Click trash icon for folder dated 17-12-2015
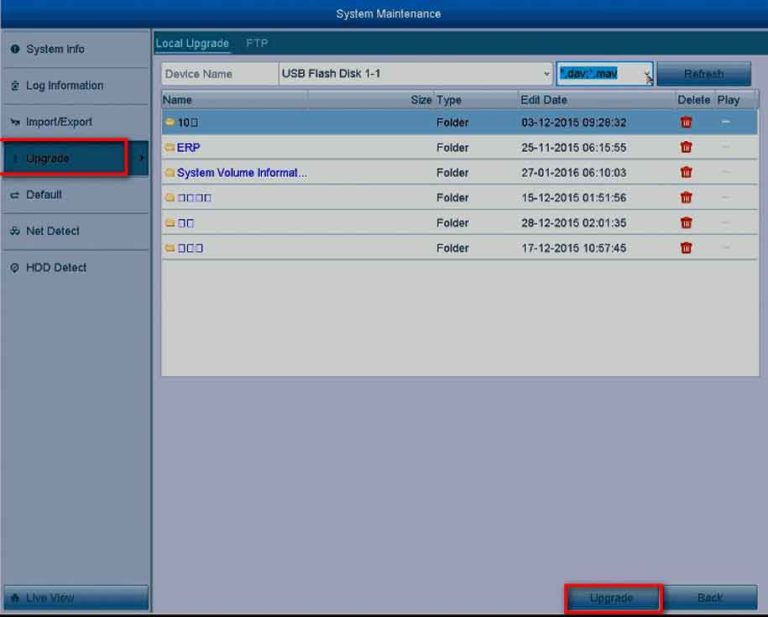Viewport: 768px width, 617px height. (x=686, y=248)
